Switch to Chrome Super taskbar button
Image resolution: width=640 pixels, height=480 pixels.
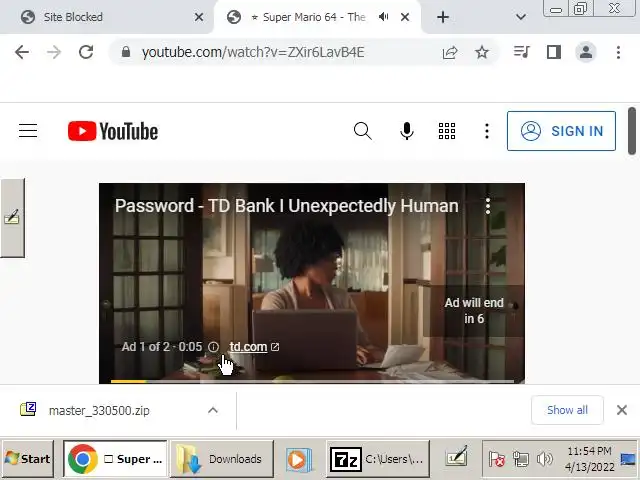[115, 459]
